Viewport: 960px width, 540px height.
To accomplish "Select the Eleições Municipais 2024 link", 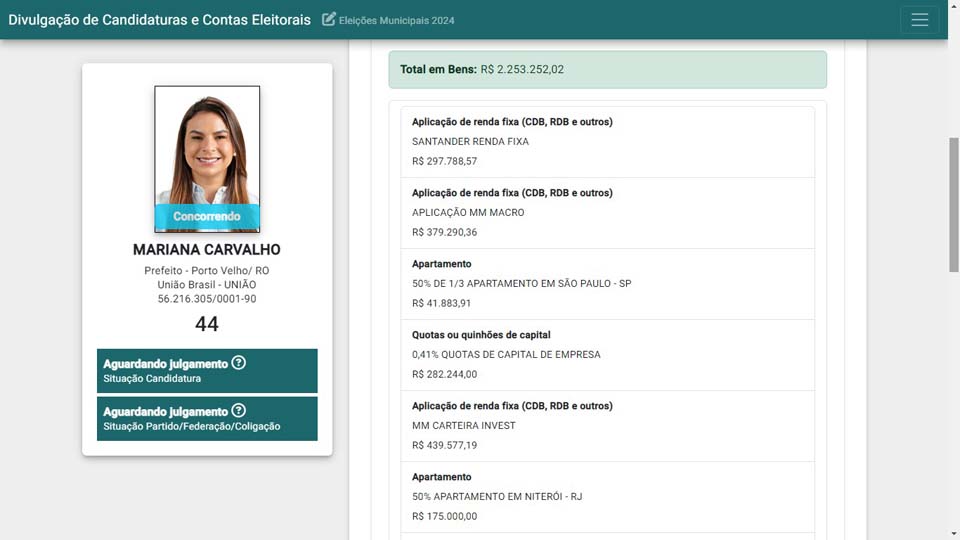I will click(396, 21).
